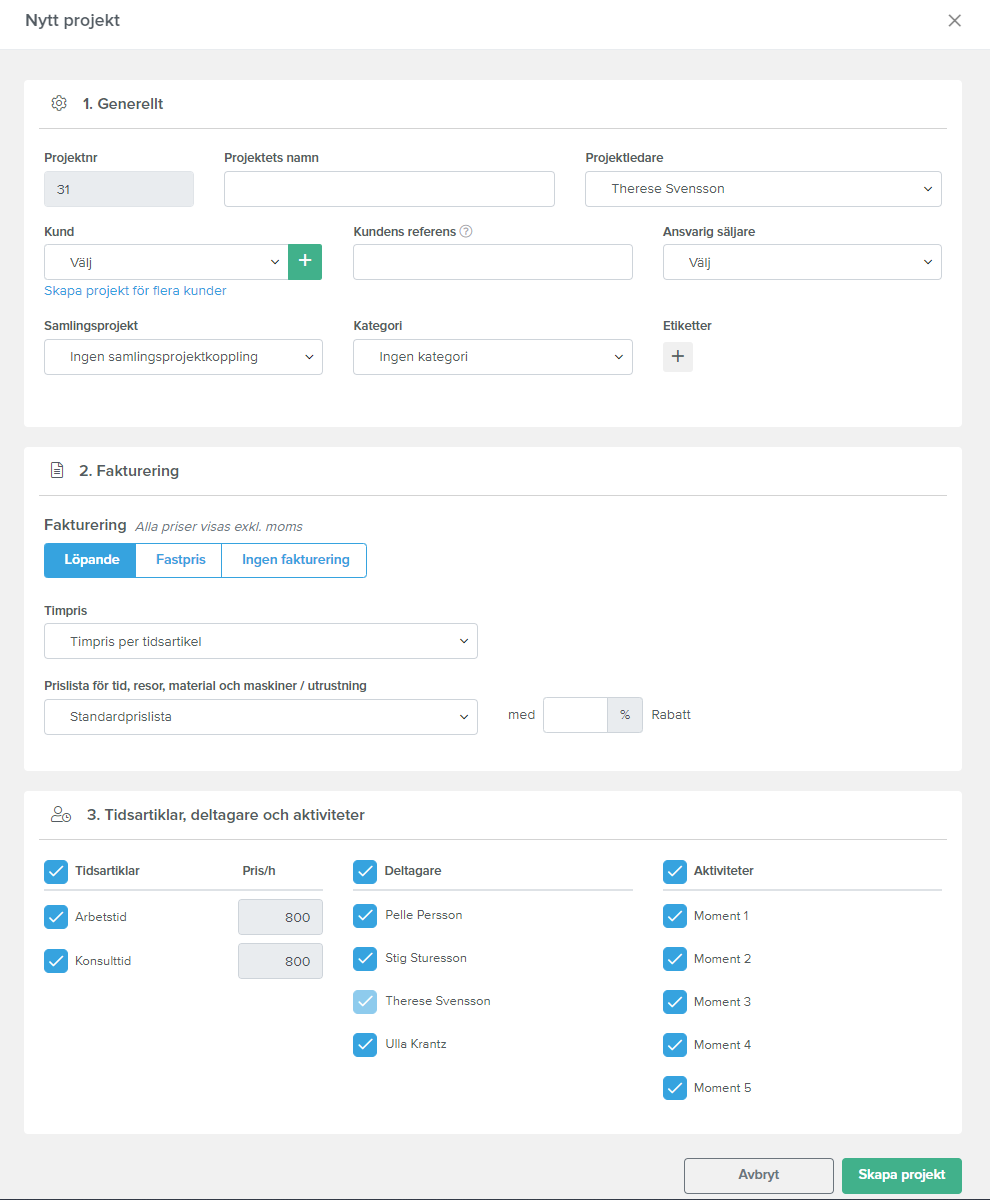This screenshot has width=990, height=1200.
Task: Close the Nytt projekt dialog with X
Action: click(x=955, y=20)
